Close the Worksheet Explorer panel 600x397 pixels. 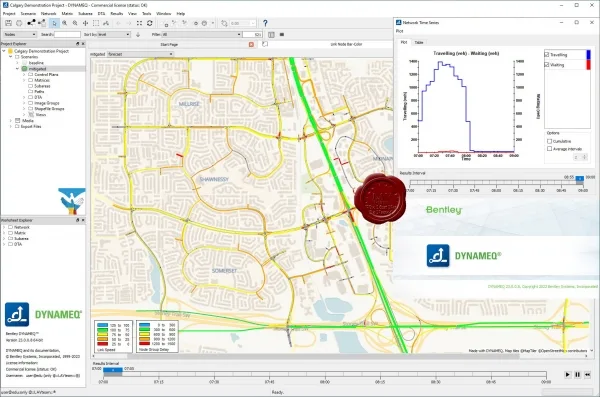83,220
